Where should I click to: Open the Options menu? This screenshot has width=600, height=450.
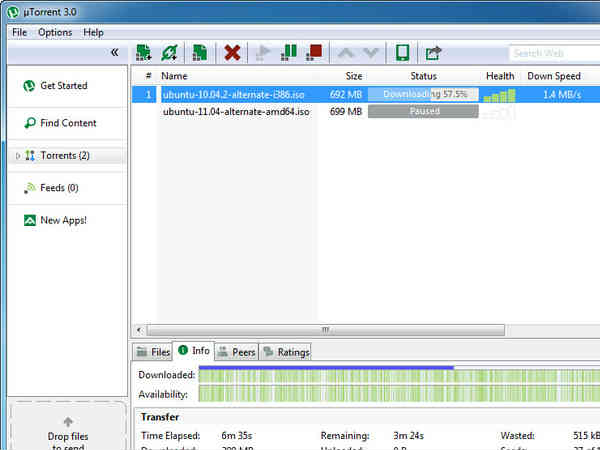coord(55,32)
